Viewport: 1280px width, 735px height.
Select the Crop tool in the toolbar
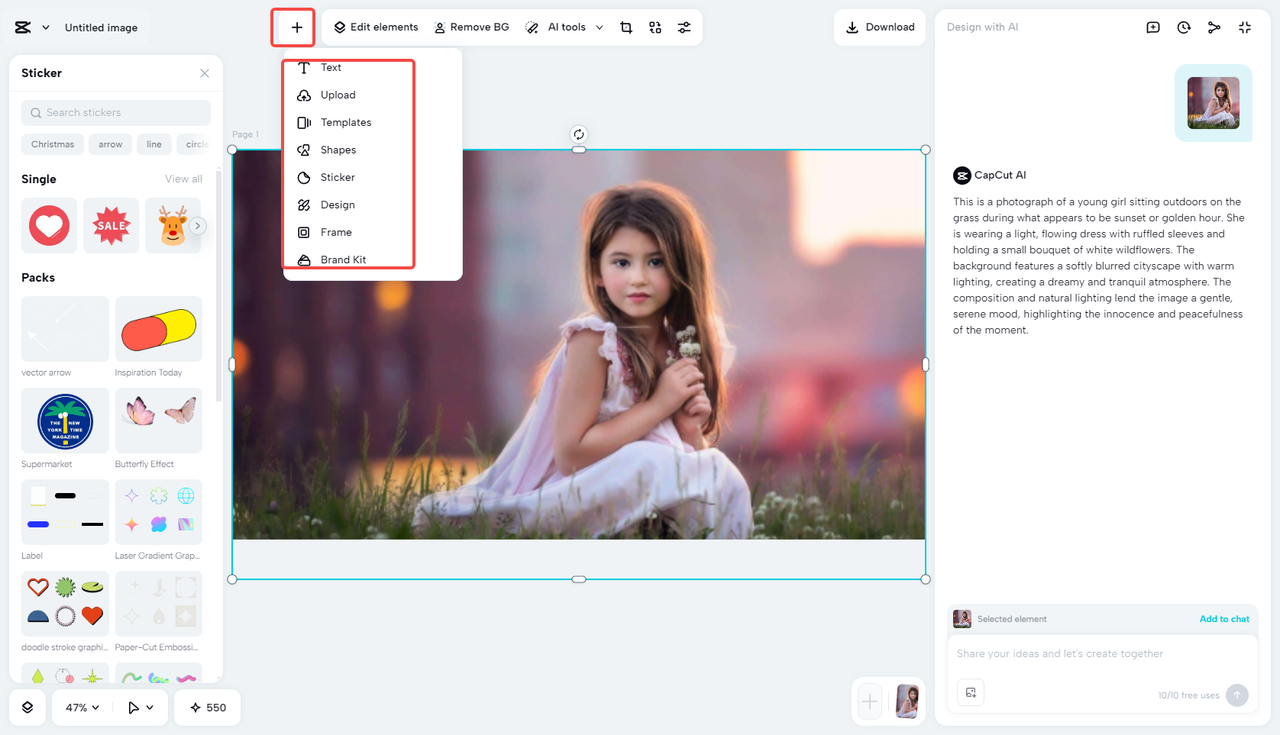coord(626,27)
